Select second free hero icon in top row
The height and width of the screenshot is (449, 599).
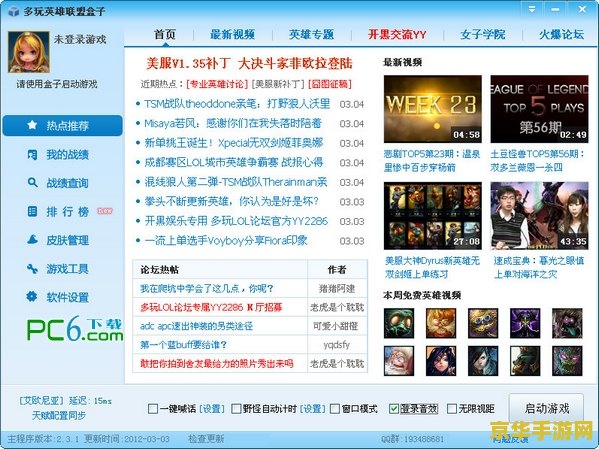441,323
